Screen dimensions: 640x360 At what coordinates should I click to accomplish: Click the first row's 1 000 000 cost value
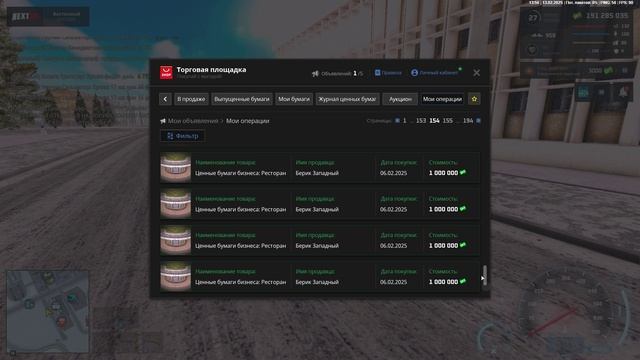[447, 173]
